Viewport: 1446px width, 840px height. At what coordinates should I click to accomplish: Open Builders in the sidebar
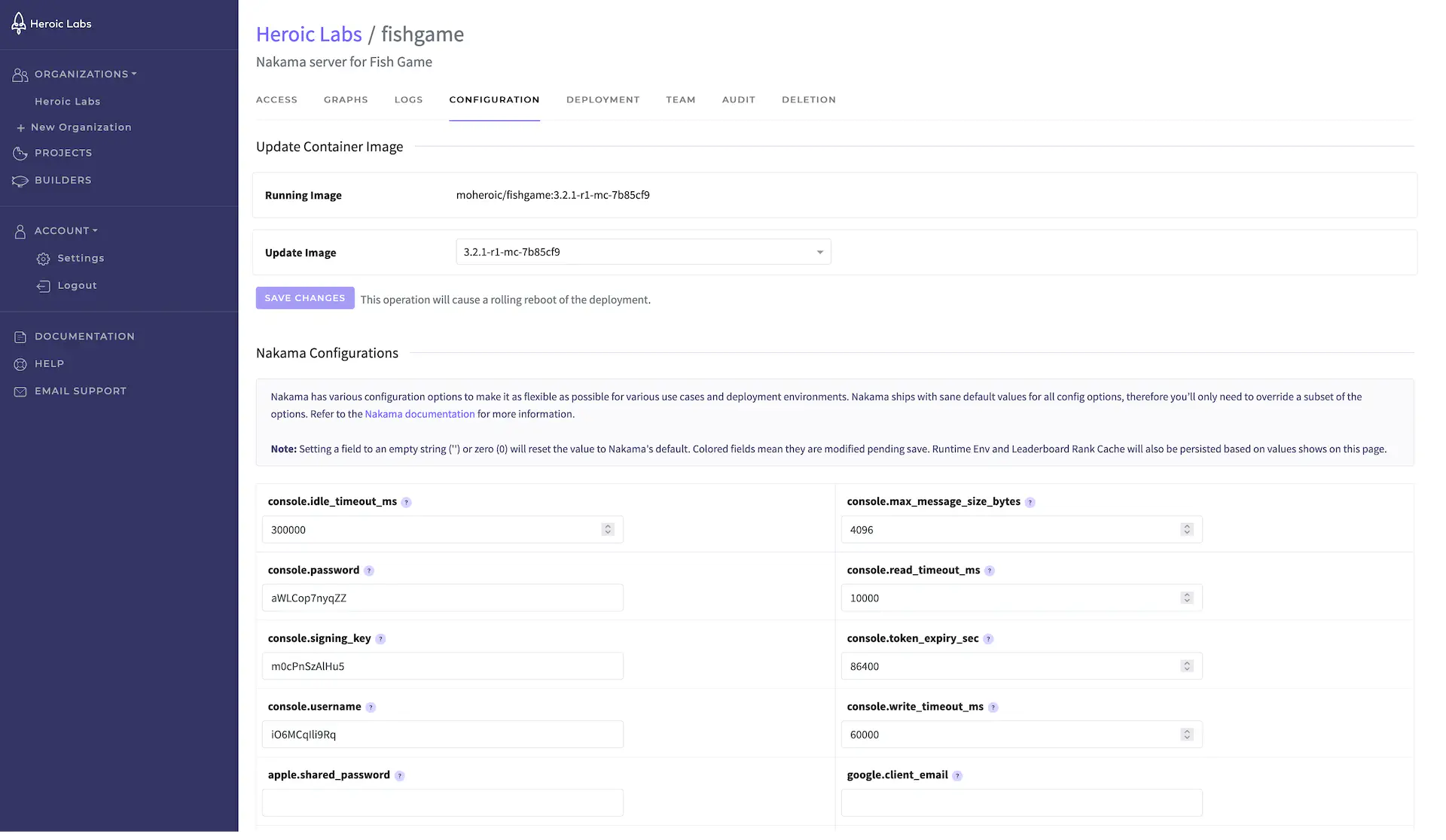point(63,181)
